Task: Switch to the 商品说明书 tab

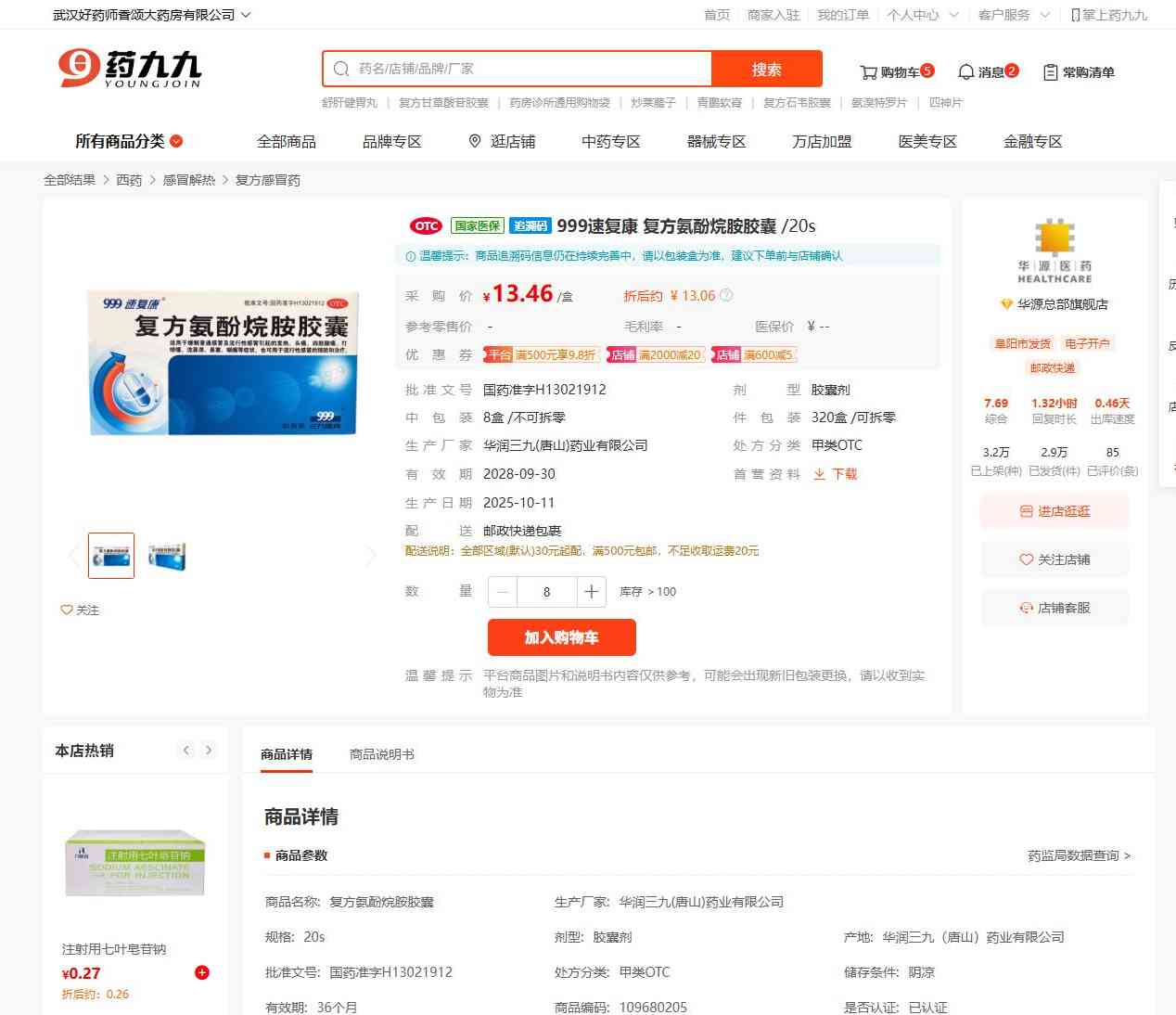Action: tap(381, 754)
